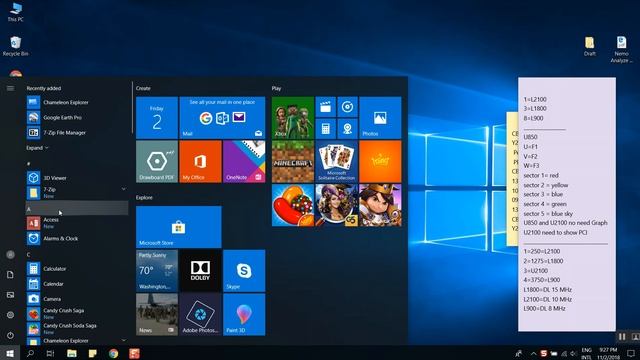Open Candy Crush Soda Saga tile
640x360 pixels.
[293, 205]
